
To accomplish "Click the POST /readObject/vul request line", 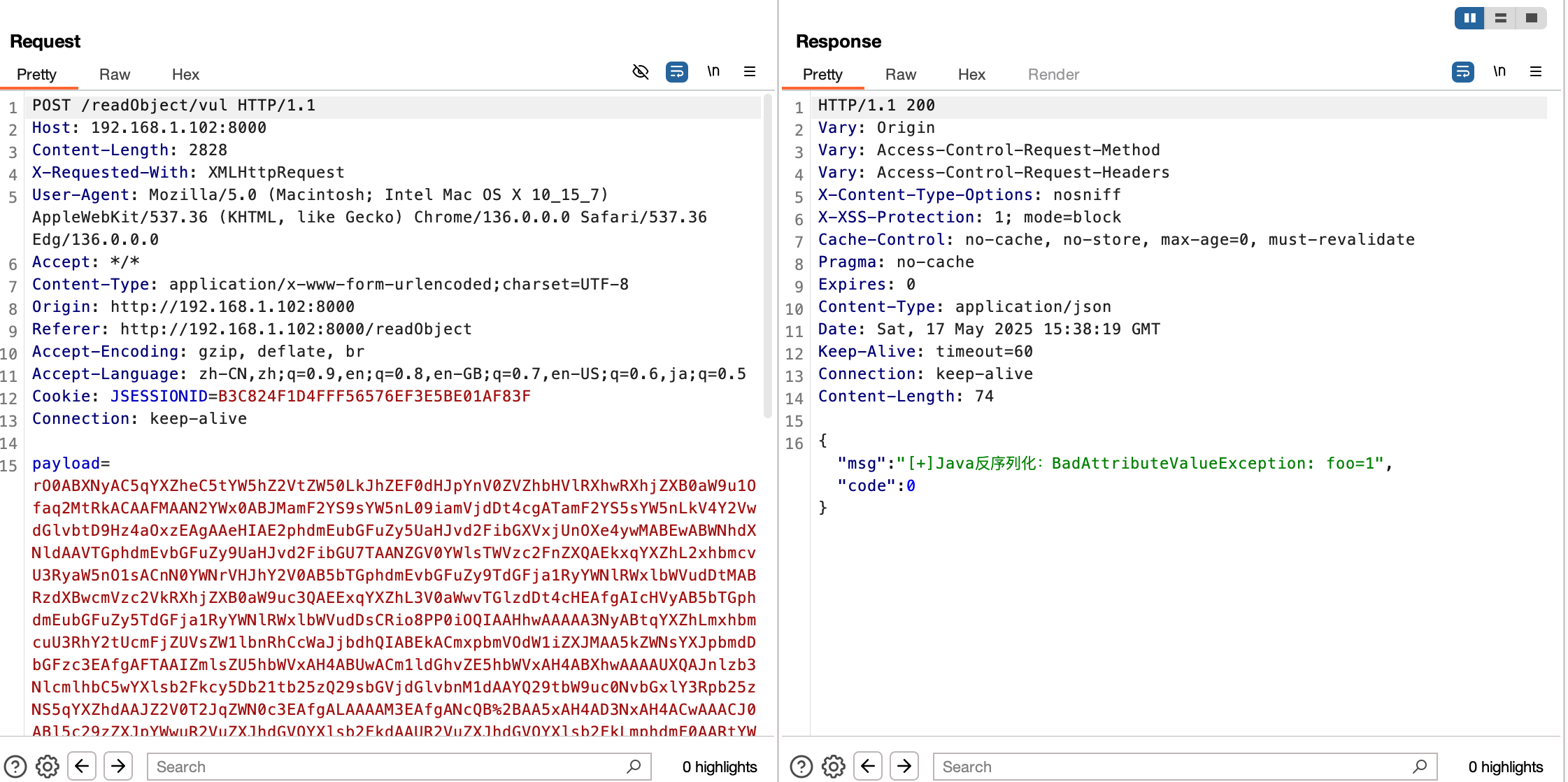I will click(173, 105).
